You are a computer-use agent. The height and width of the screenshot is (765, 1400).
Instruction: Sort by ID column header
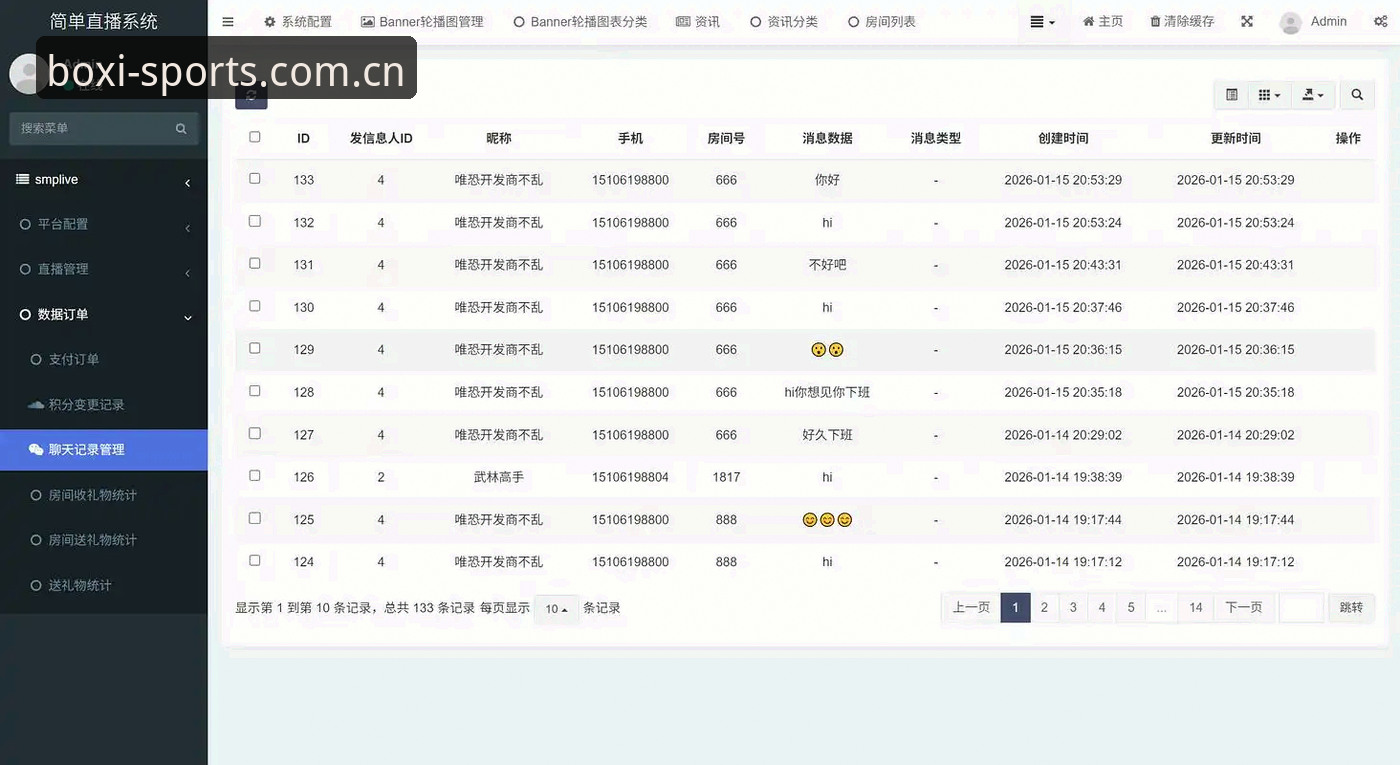(x=303, y=138)
